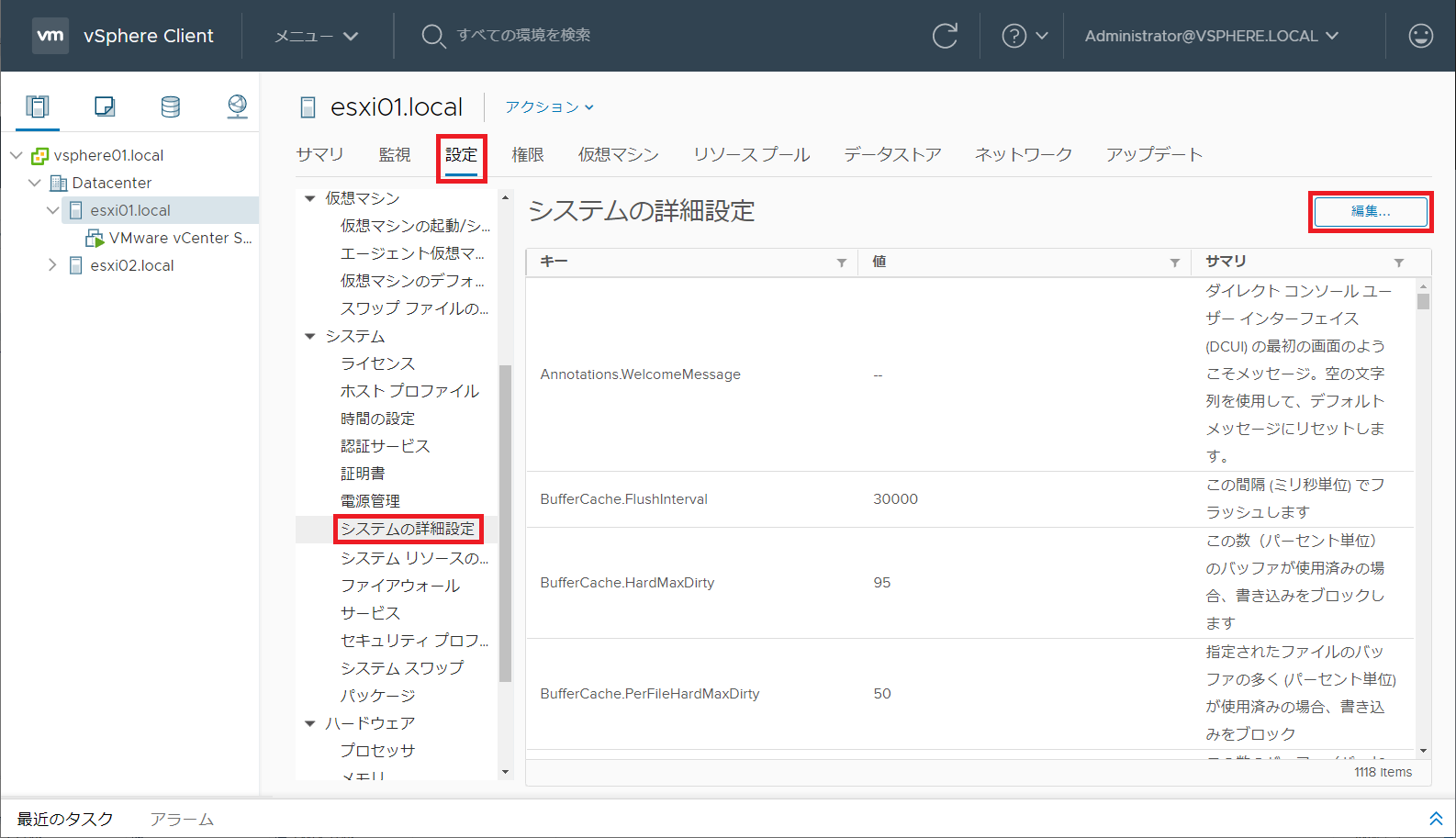Collapse the Datacenter tree node
Image resolution: width=1456 pixels, height=838 pixels.
(x=35, y=183)
